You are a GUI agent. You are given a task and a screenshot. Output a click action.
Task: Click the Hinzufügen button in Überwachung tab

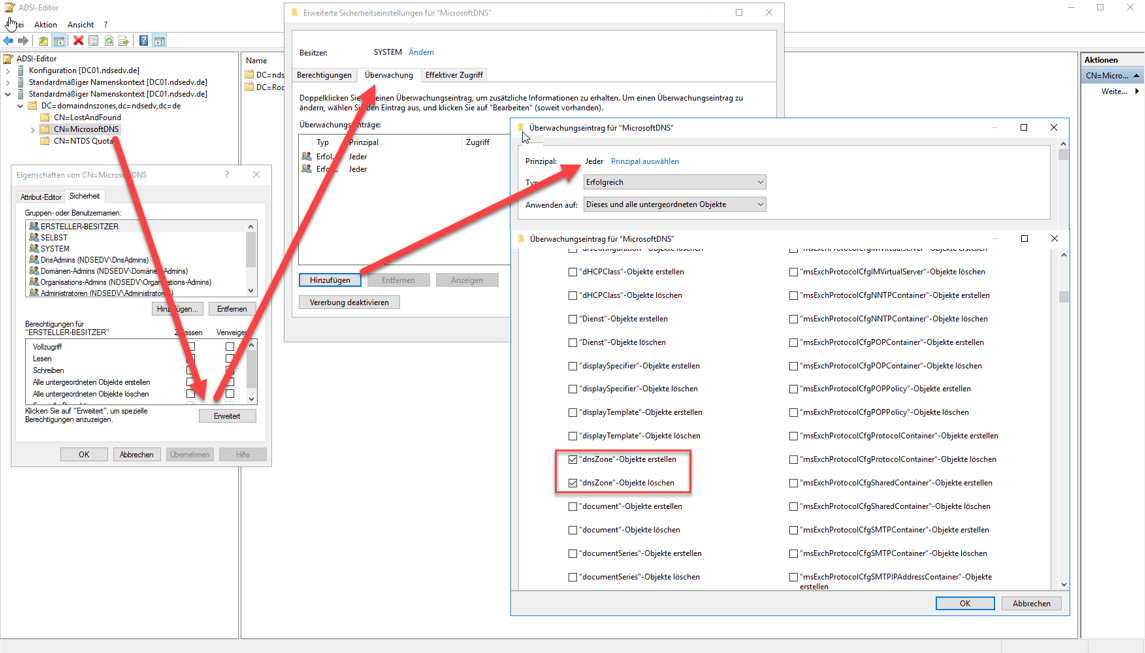[x=329, y=280]
